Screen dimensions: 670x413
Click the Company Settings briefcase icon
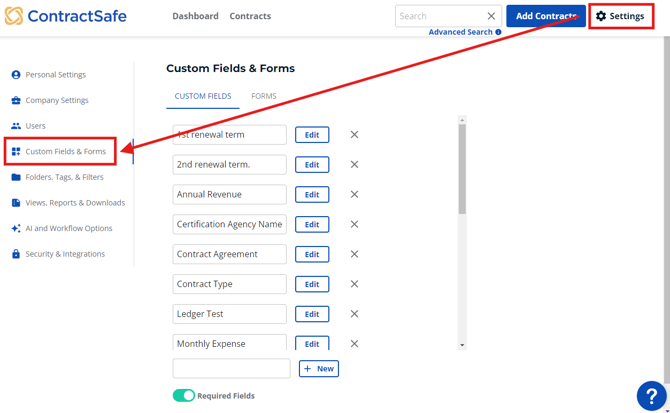16,101
